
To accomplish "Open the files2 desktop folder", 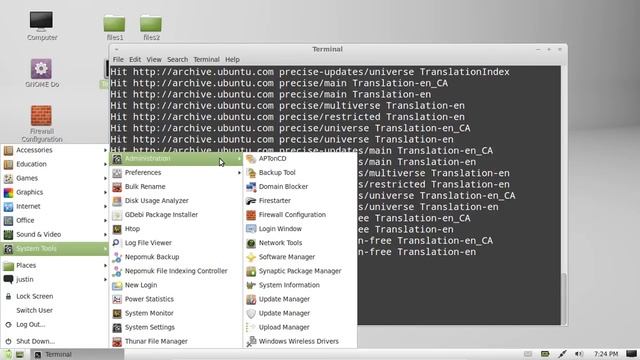I will coord(151,27).
